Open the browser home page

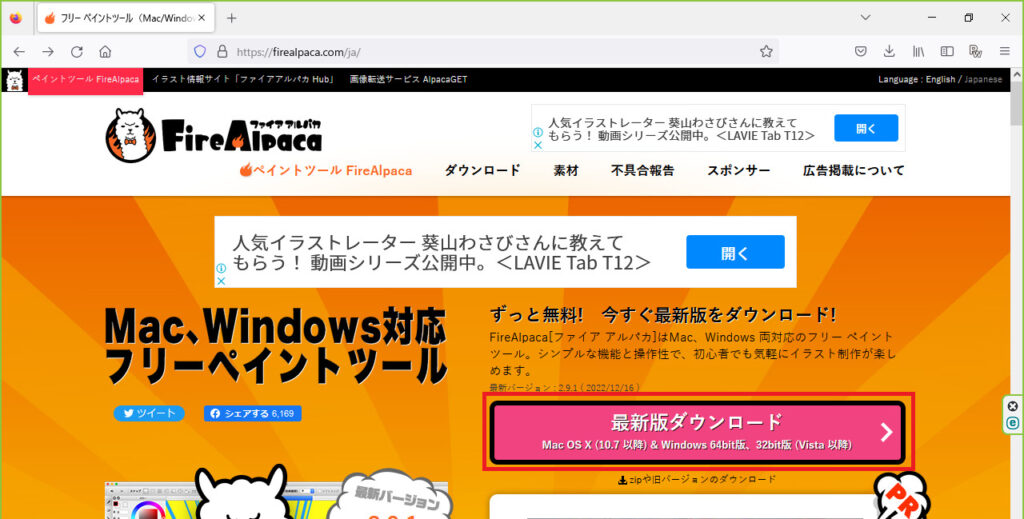coord(105,52)
